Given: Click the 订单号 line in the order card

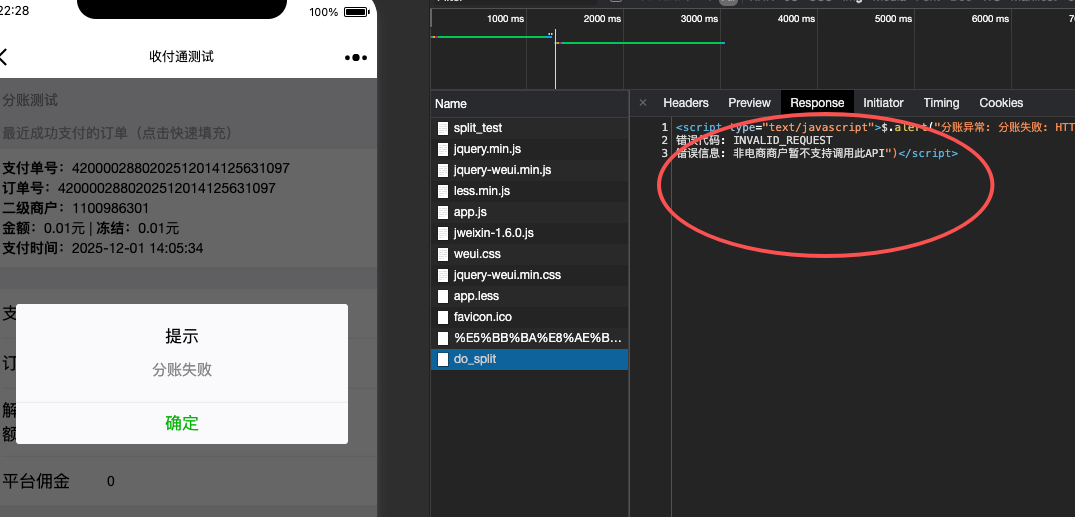Looking at the screenshot, I should point(139,189).
